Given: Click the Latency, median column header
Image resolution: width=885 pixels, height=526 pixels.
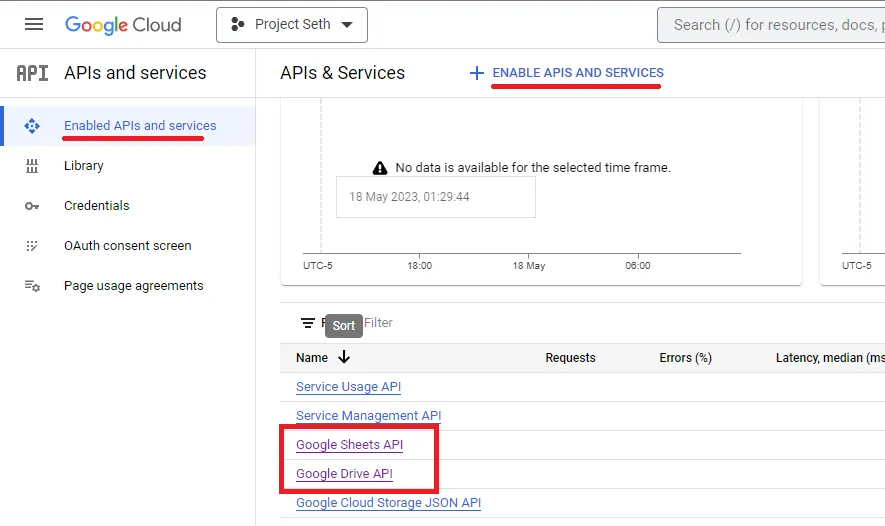Looking at the screenshot, I should (830, 358).
